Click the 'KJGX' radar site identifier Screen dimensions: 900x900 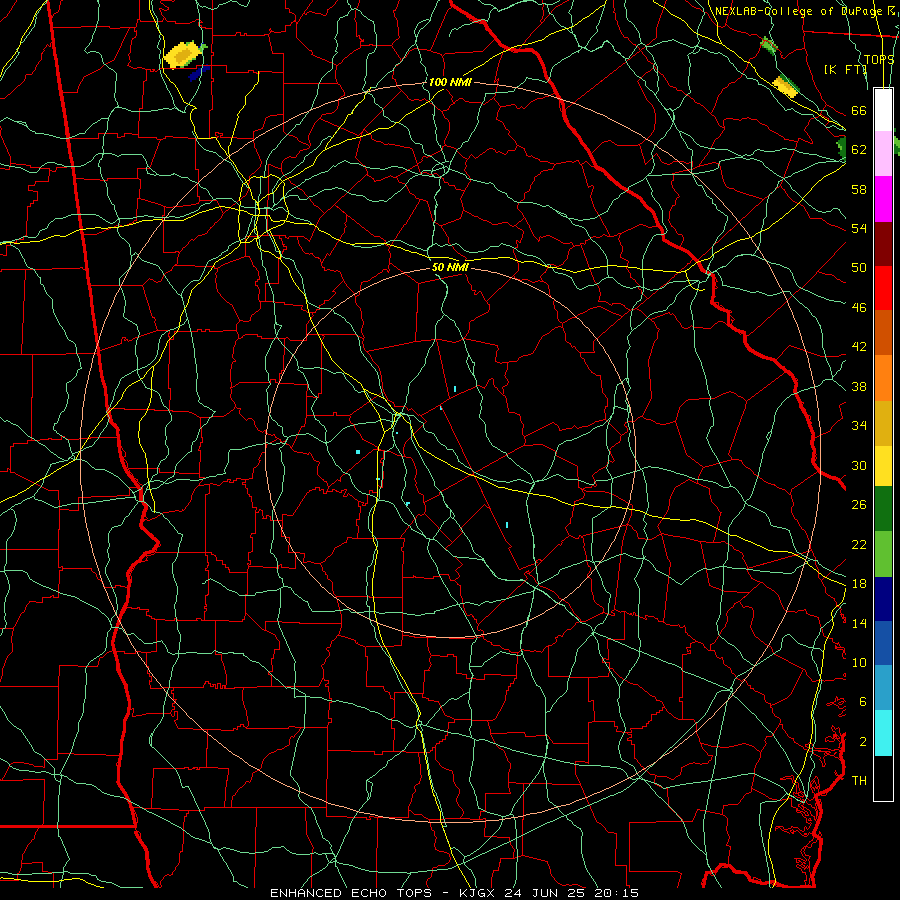(x=476, y=893)
